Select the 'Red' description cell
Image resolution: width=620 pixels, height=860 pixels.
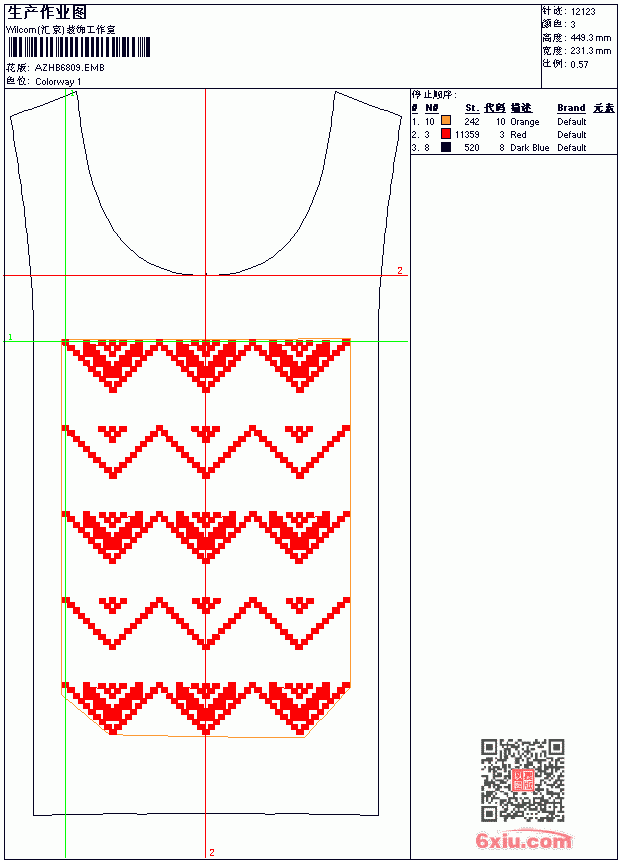pyautogui.click(x=518, y=135)
